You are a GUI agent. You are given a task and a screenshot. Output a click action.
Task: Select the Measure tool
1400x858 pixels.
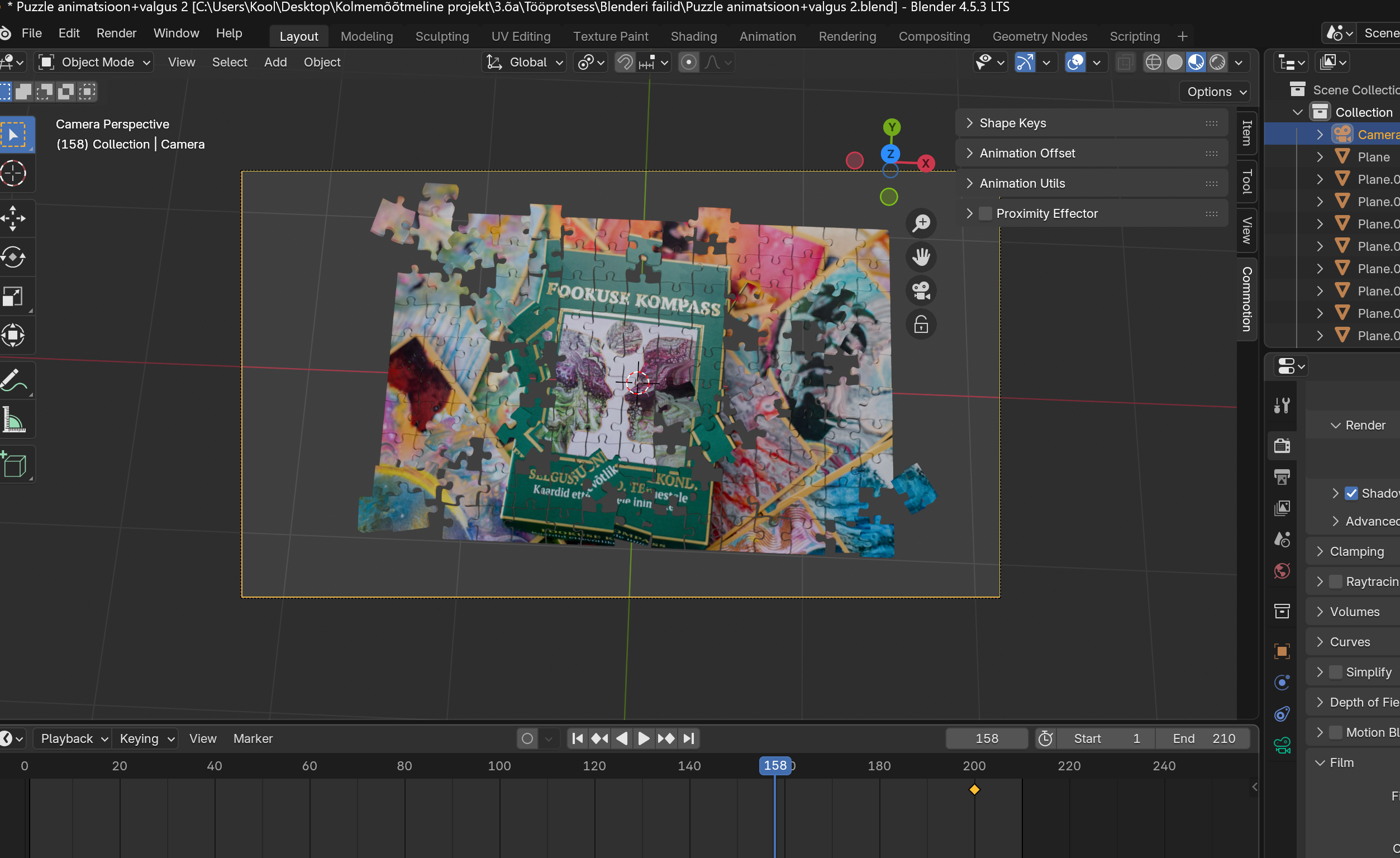pyautogui.click(x=13, y=420)
